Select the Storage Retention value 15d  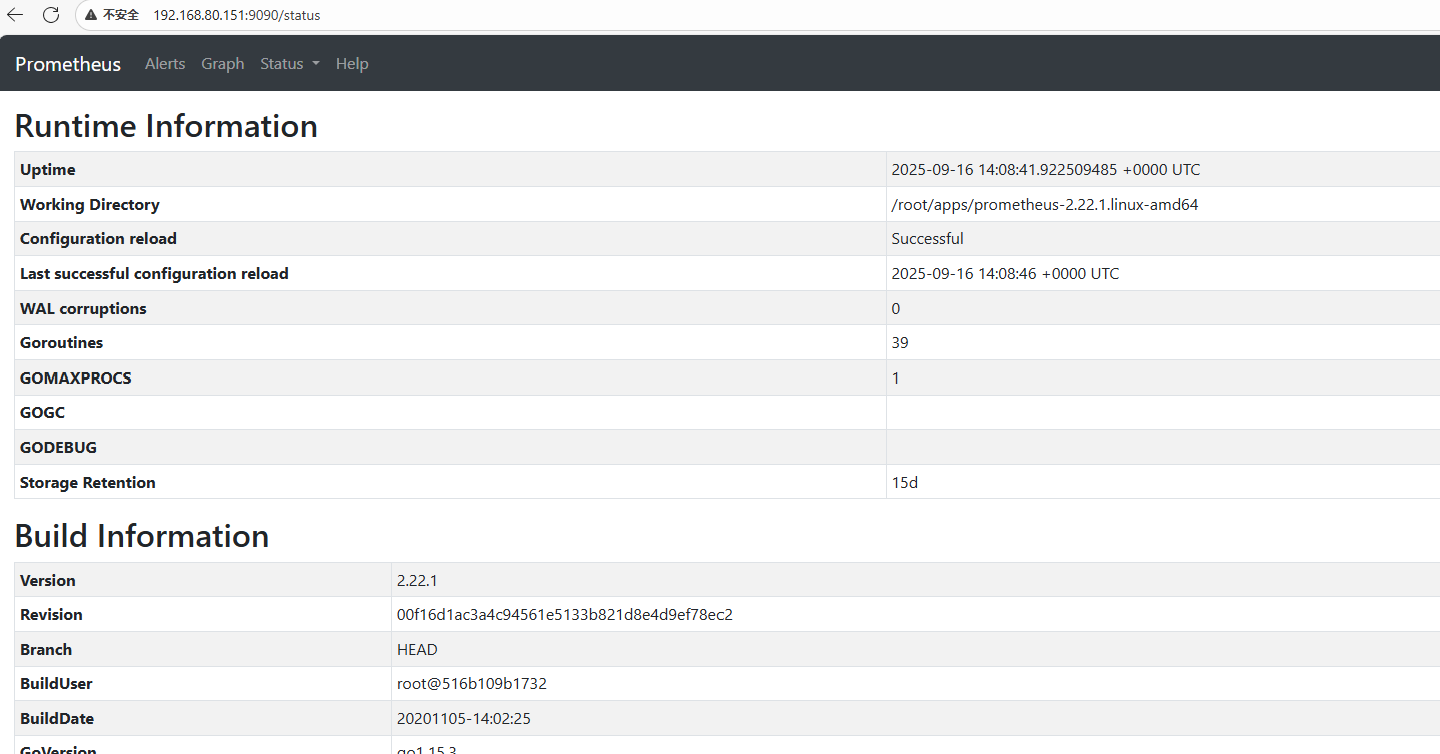[x=905, y=482]
